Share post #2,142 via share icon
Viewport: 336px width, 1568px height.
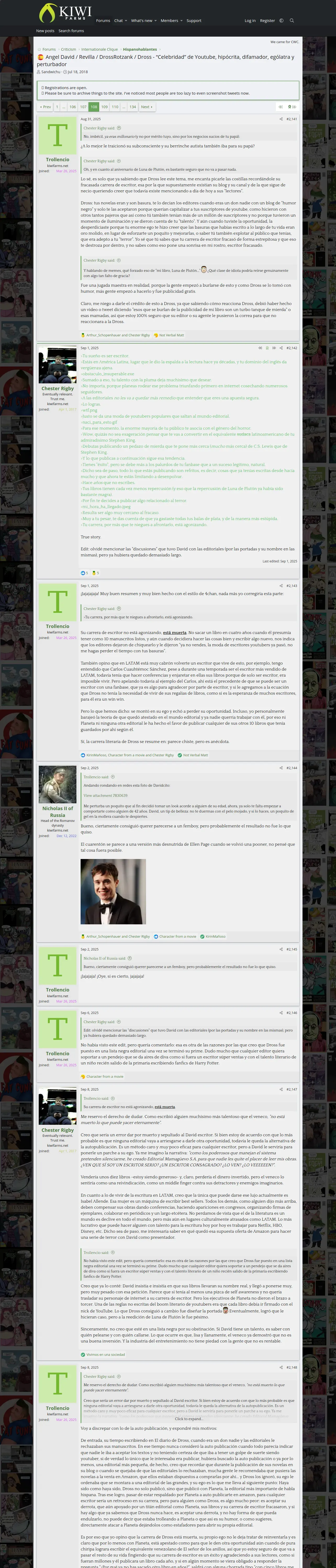281,348
